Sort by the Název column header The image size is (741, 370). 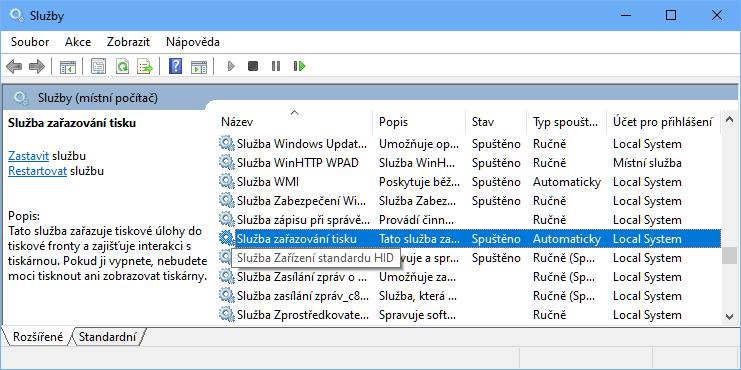tap(294, 122)
